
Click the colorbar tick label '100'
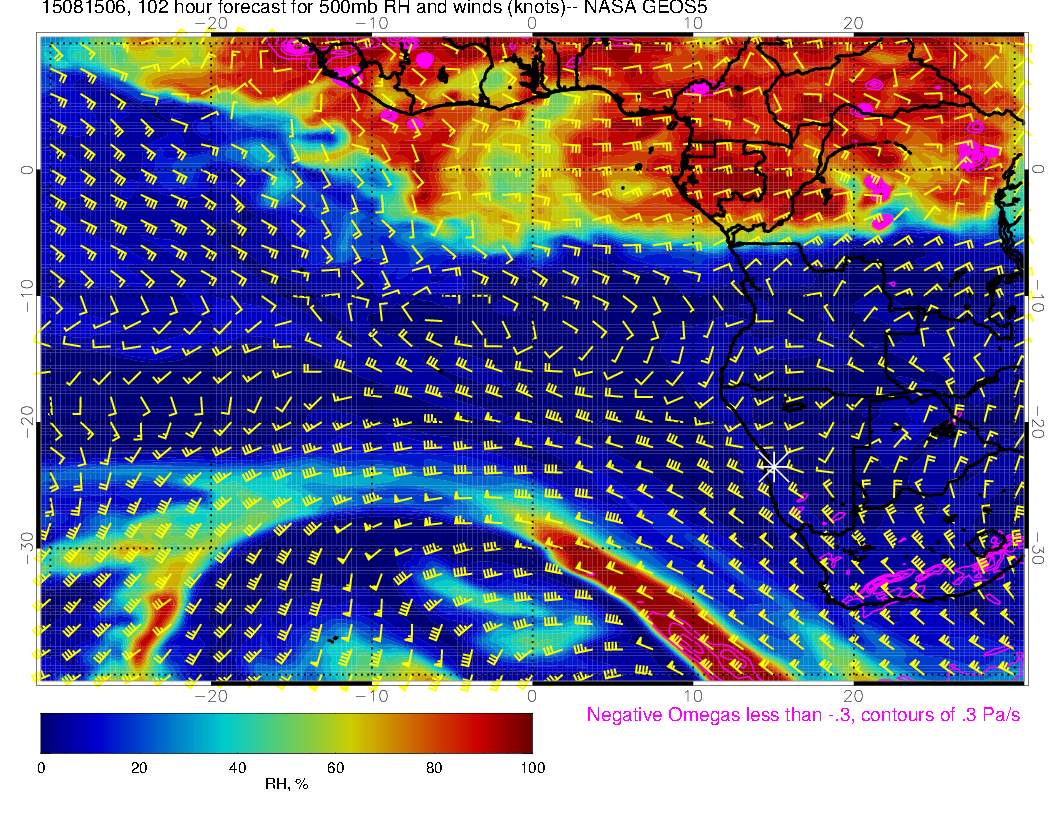tap(533, 768)
